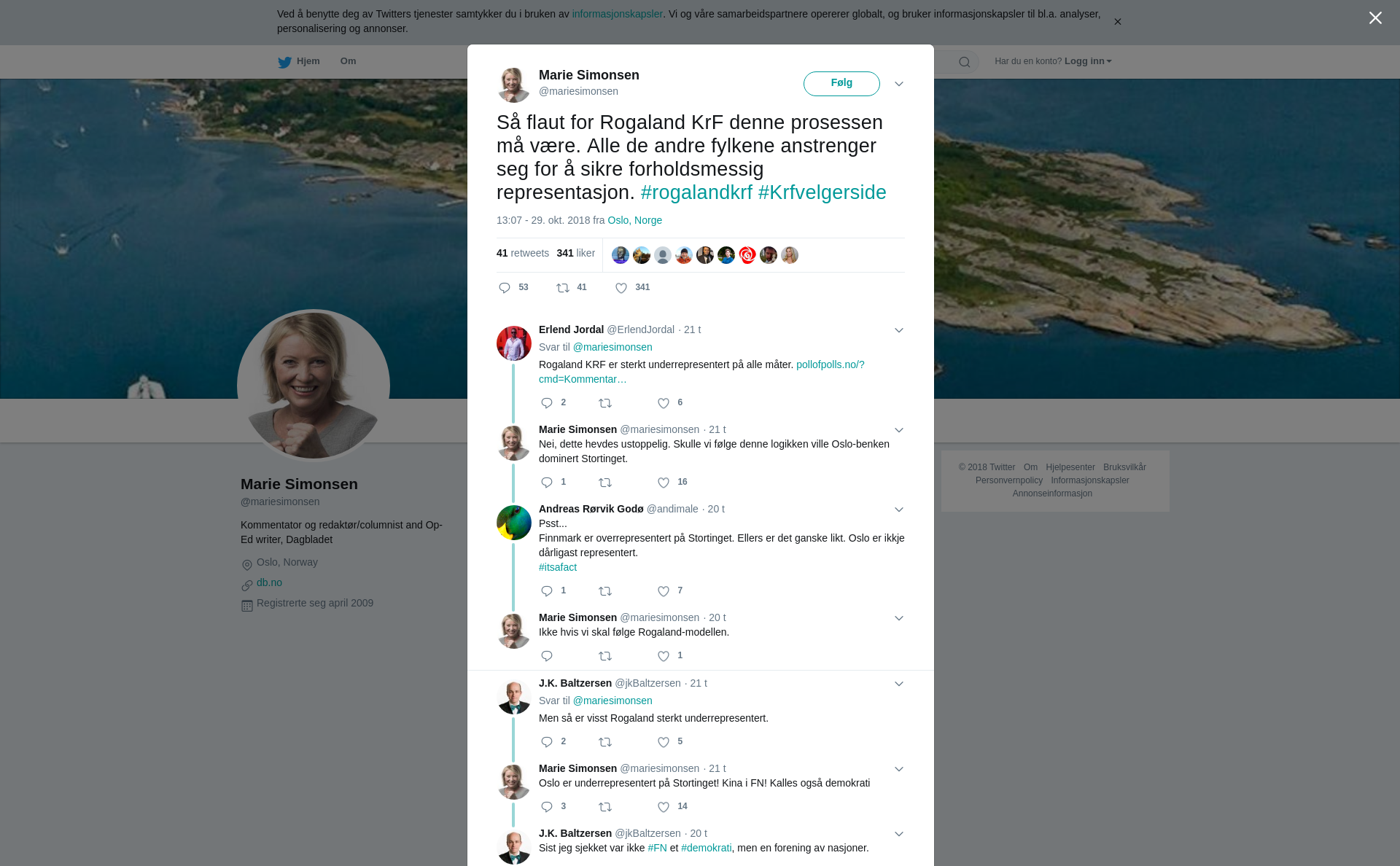Open the #rogalandkrf hashtag link

696,192
